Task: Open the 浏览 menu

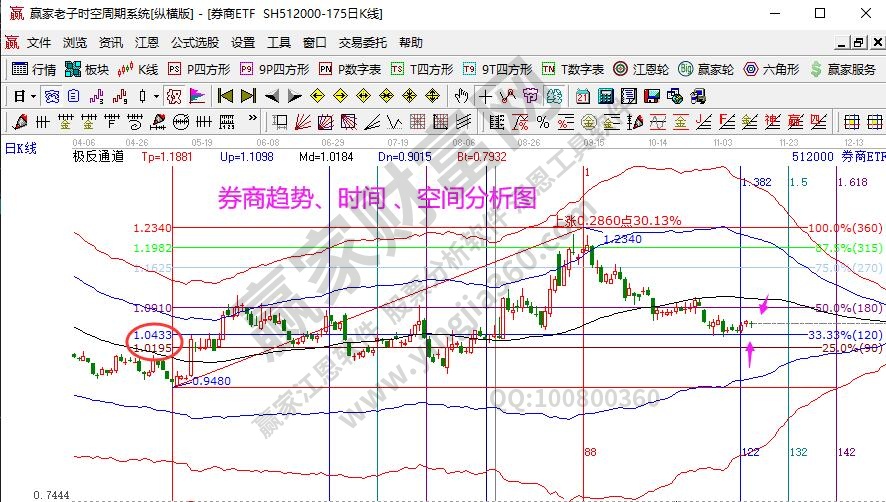Action: tap(75, 43)
